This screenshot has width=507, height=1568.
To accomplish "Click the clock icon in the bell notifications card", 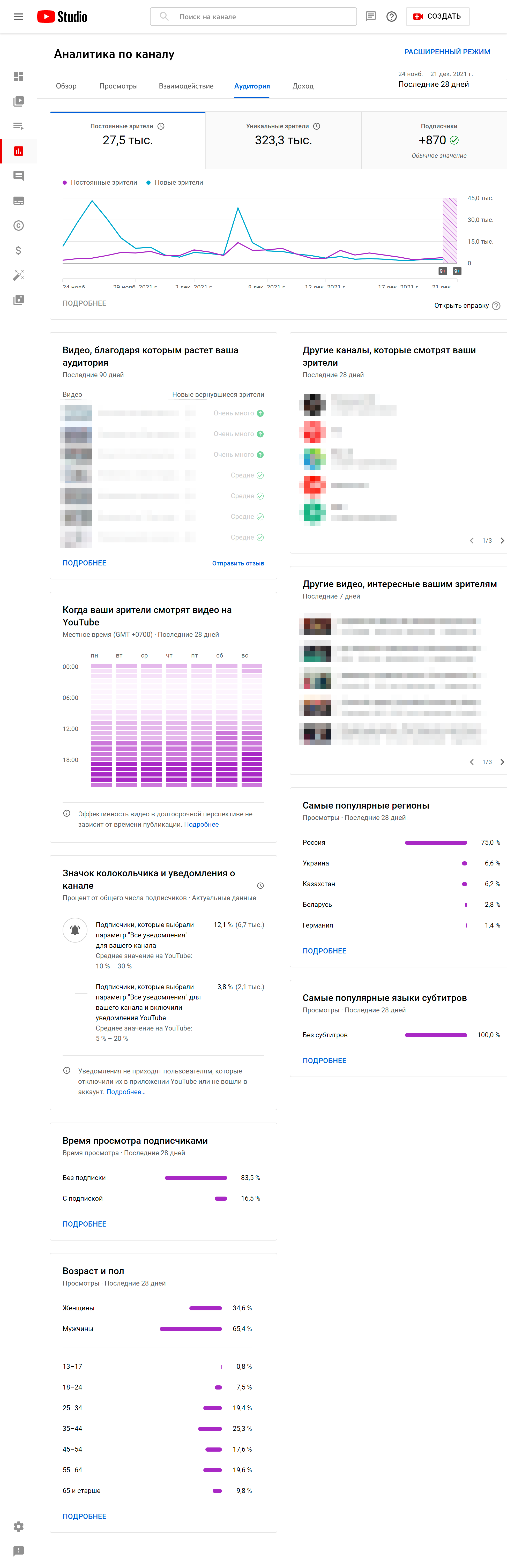I will 260,886.
